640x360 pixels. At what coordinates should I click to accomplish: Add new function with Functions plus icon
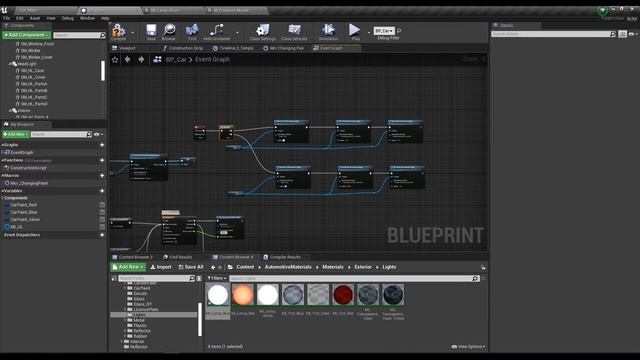(x=102, y=160)
